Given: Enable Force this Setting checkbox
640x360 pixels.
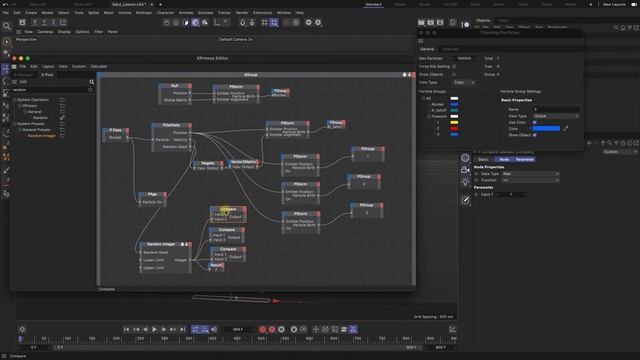Looking at the screenshot, I should (x=454, y=67).
